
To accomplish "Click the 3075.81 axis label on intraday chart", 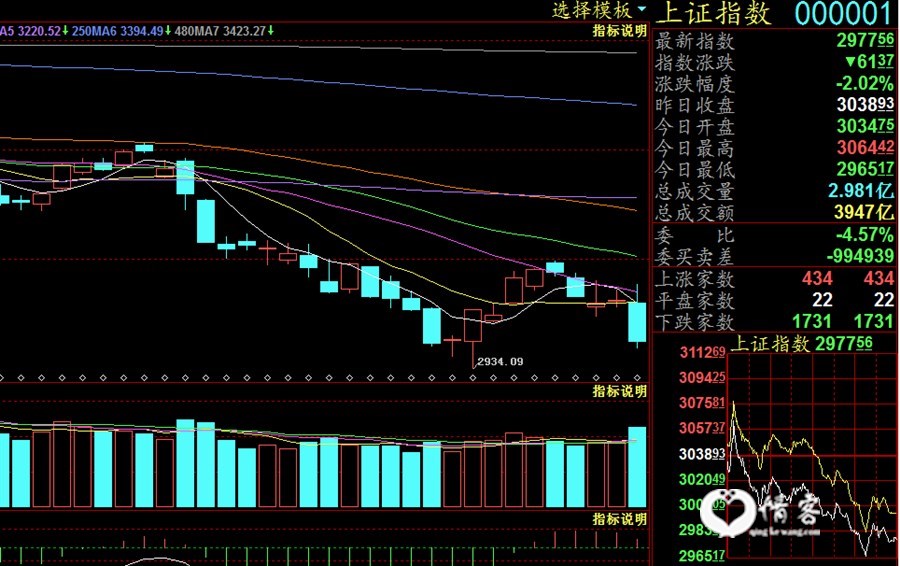I will pyautogui.click(x=702, y=403).
